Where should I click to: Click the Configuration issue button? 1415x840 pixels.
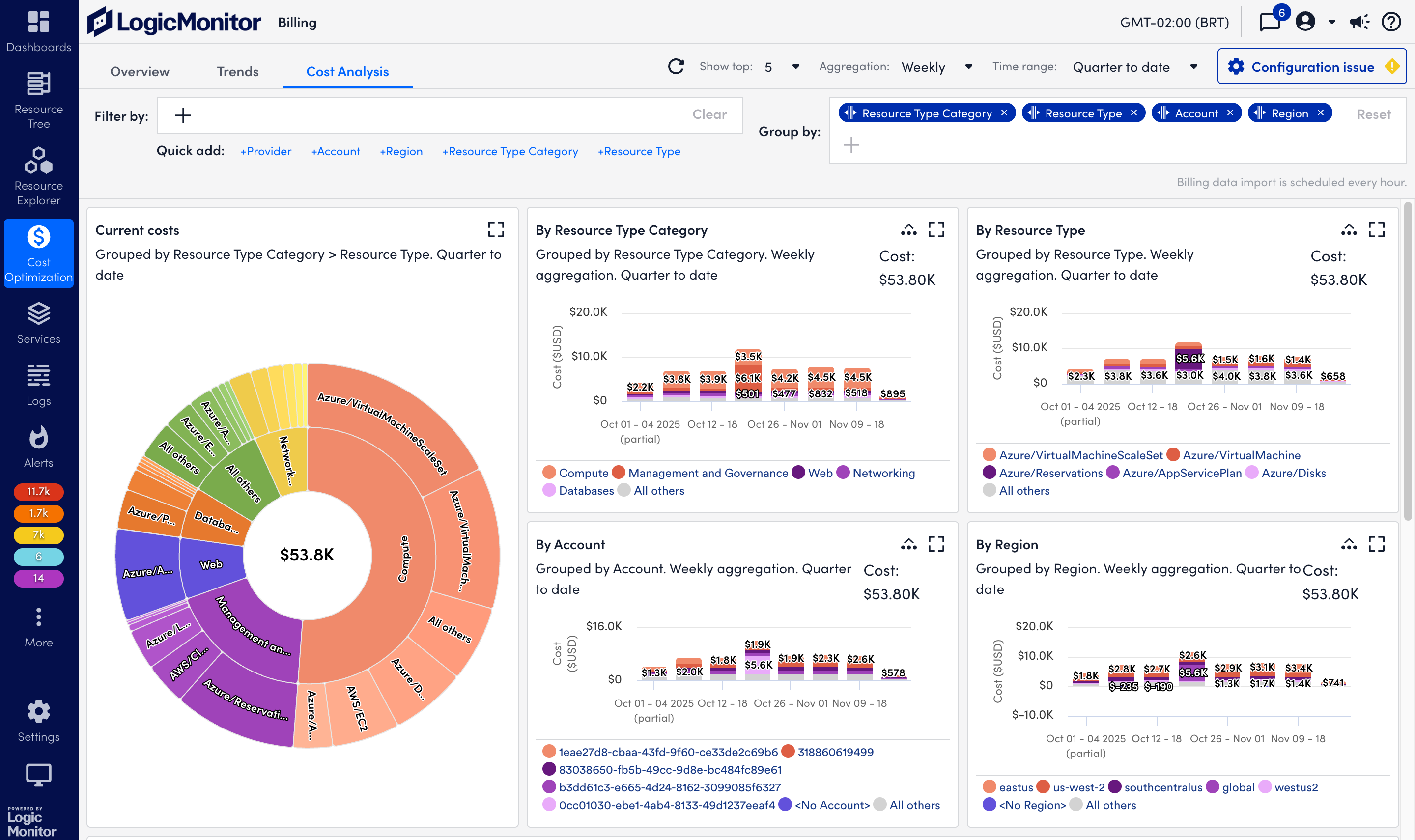[1312, 67]
